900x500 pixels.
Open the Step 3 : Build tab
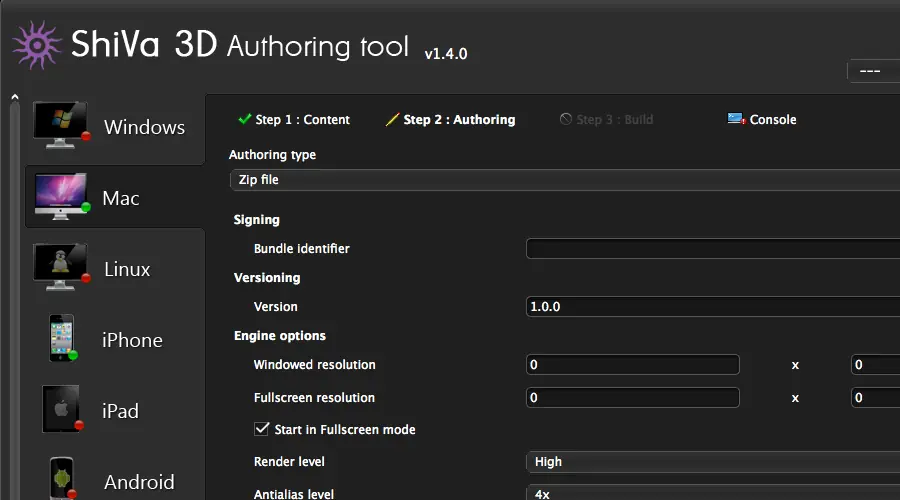[x=607, y=119]
